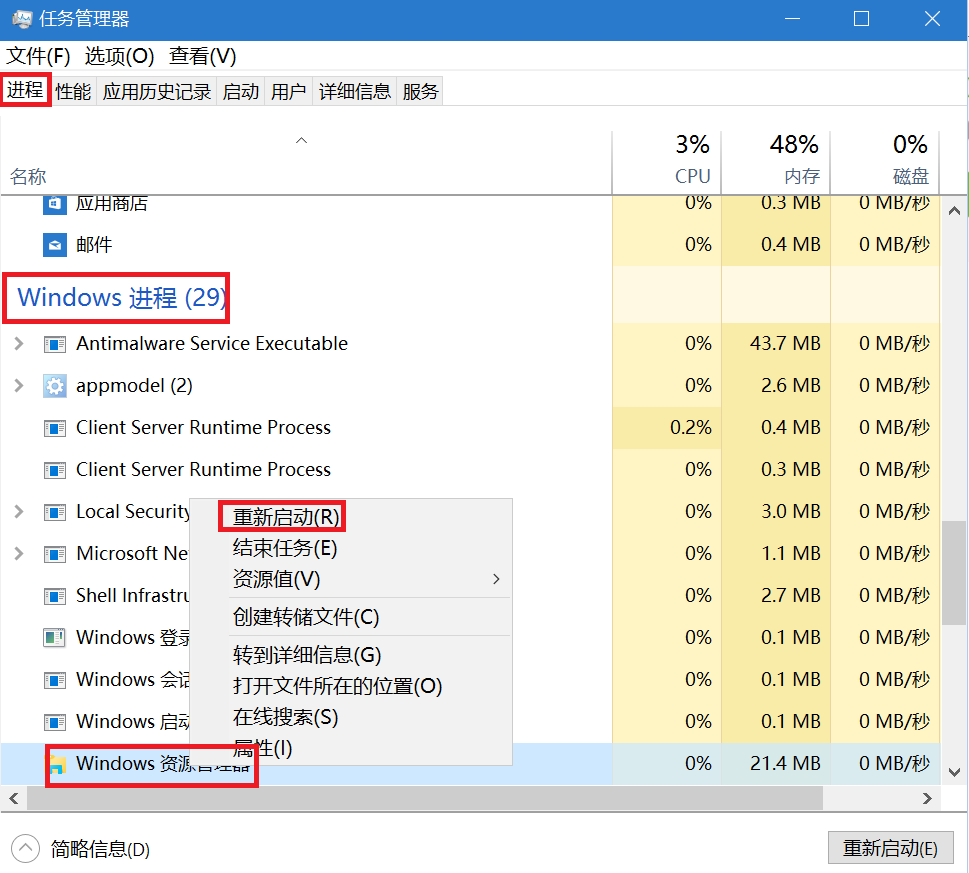Expand the Antimalware Service Executable row
The image size is (969, 873).
click(x=19, y=344)
